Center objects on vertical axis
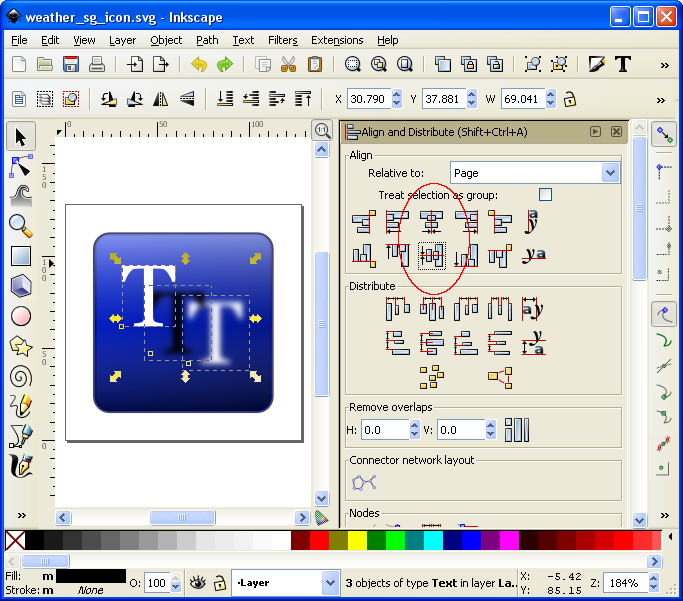 (x=431, y=221)
